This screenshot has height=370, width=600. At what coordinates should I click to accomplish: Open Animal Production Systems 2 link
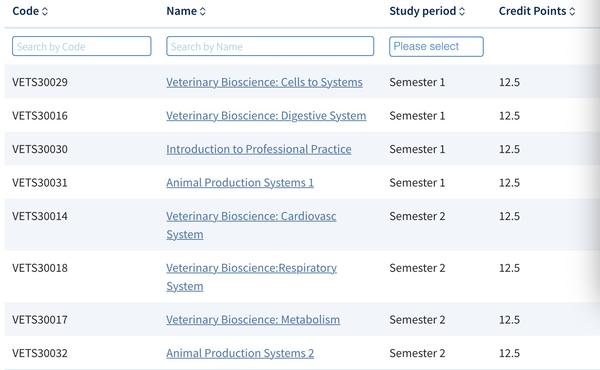(x=240, y=353)
